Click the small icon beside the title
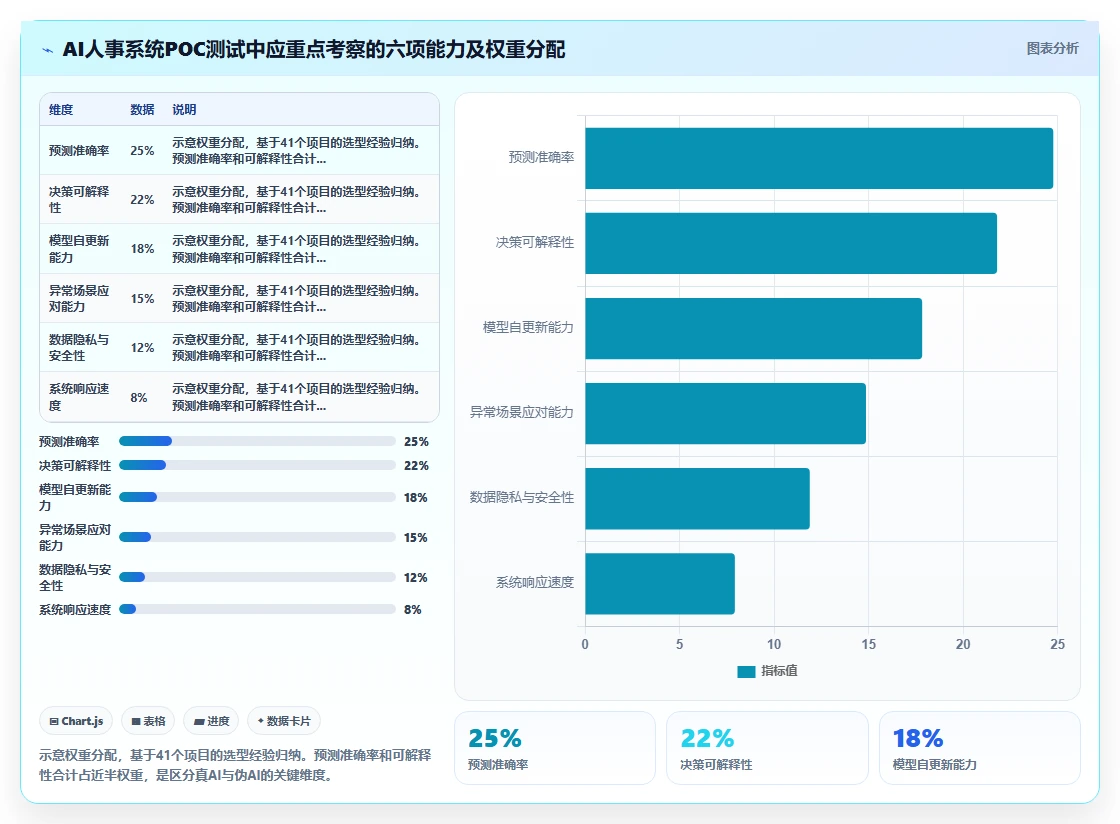Screen dimensions: 1120x824 coord(47,50)
